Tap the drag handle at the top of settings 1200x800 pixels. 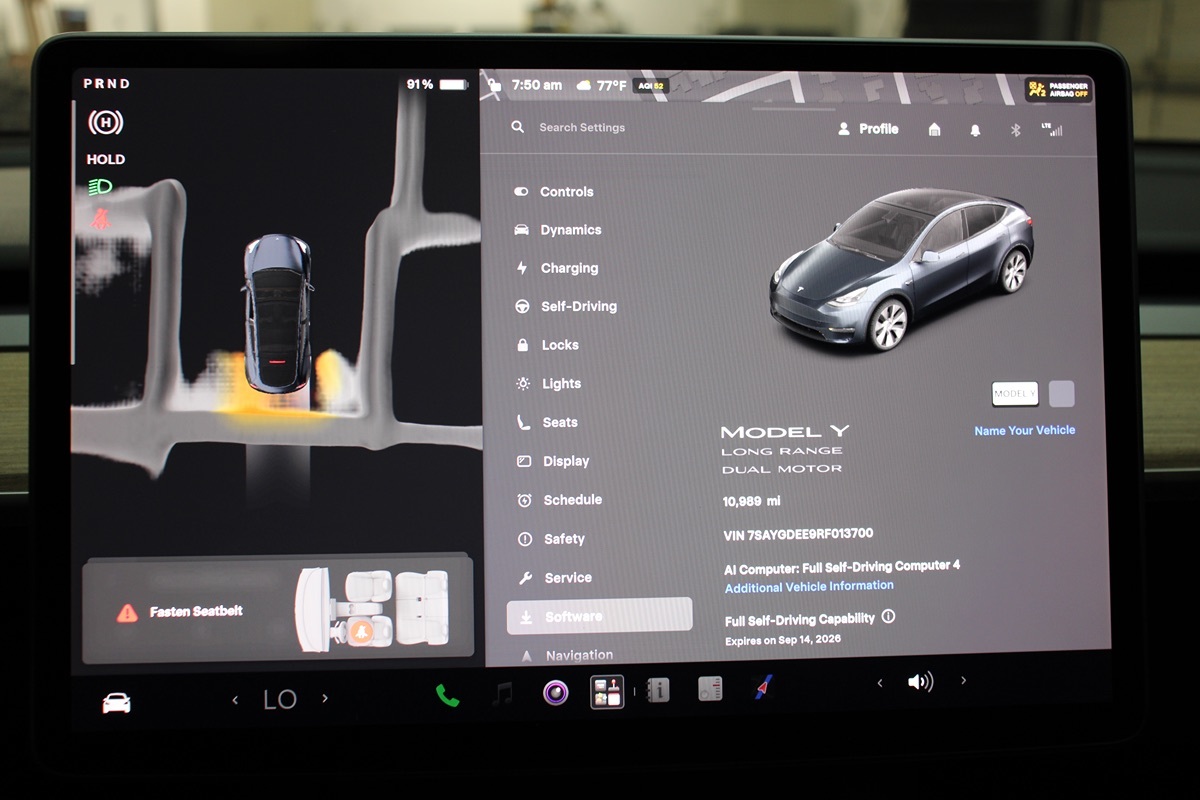(x=794, y=108)
